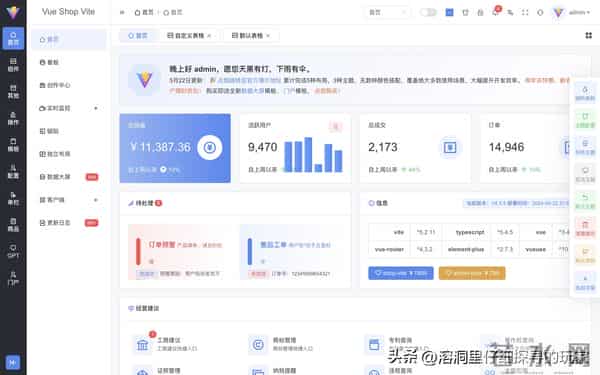600x375 pixels.
Task: Click the orange admin-plus button
Action: [x=472, y=273]
